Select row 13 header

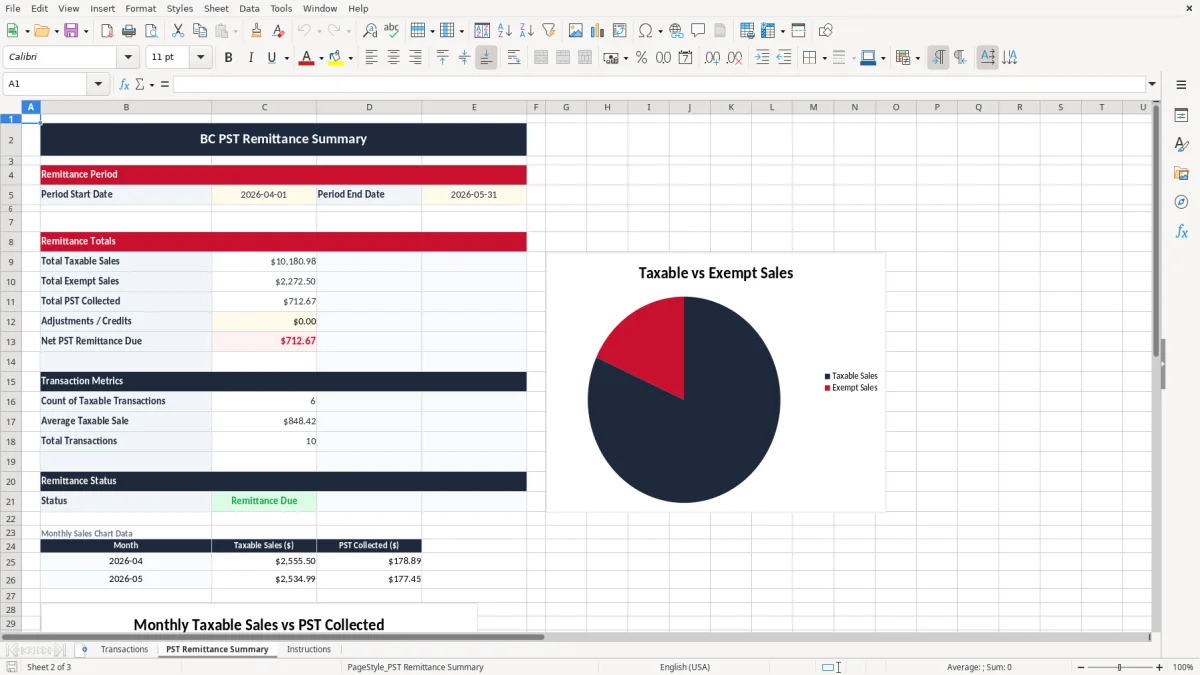[11, 341]
